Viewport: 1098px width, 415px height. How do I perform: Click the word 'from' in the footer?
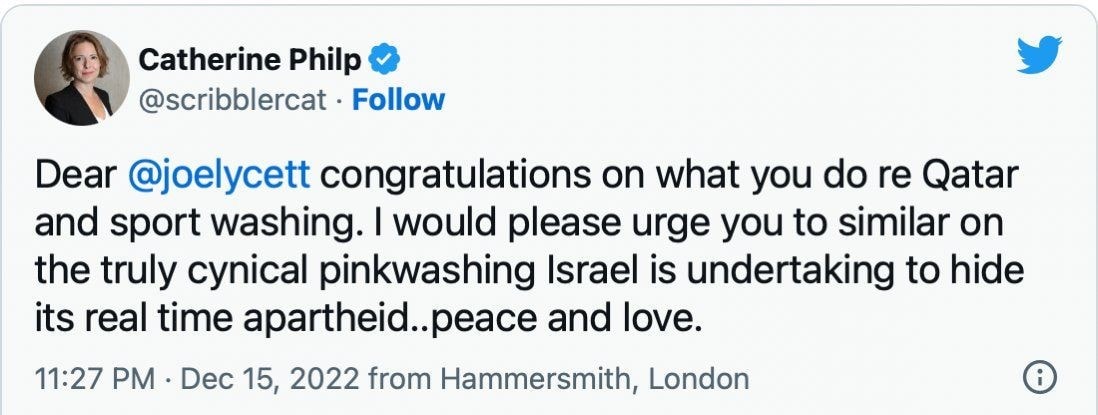399,379
